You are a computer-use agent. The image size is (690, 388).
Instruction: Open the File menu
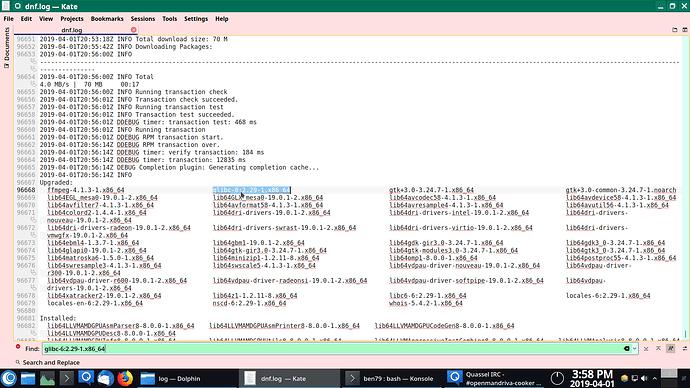[8, 19]
